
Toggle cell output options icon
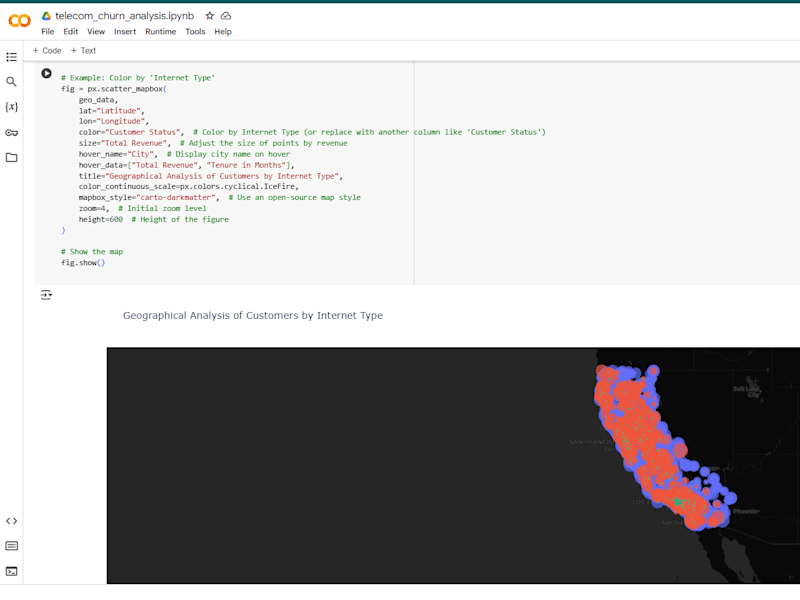pos(46,295)
